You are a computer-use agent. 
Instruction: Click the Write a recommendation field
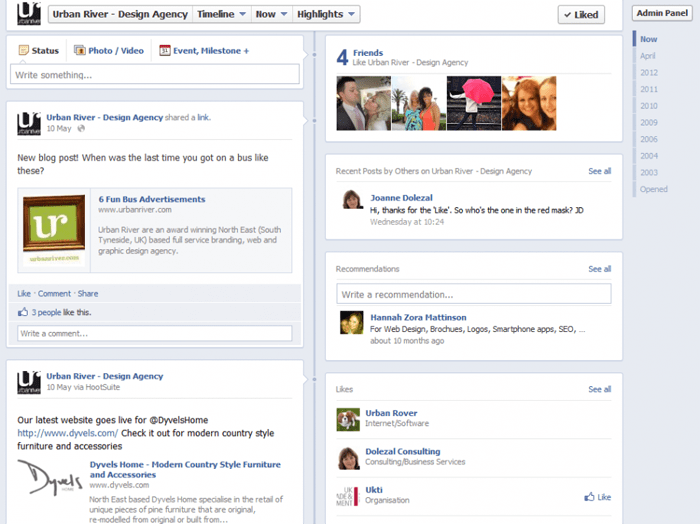tap(474, 294)
